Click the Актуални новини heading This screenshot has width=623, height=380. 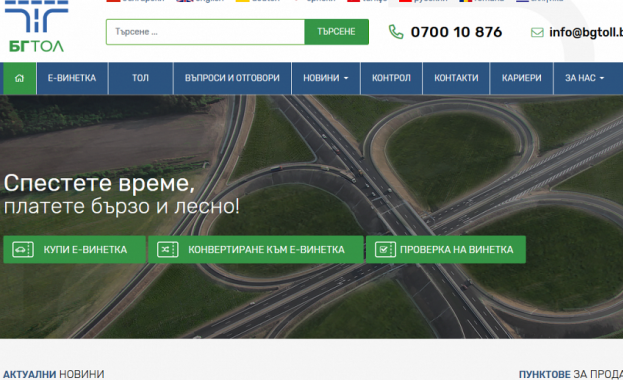(x=54, y=374)
